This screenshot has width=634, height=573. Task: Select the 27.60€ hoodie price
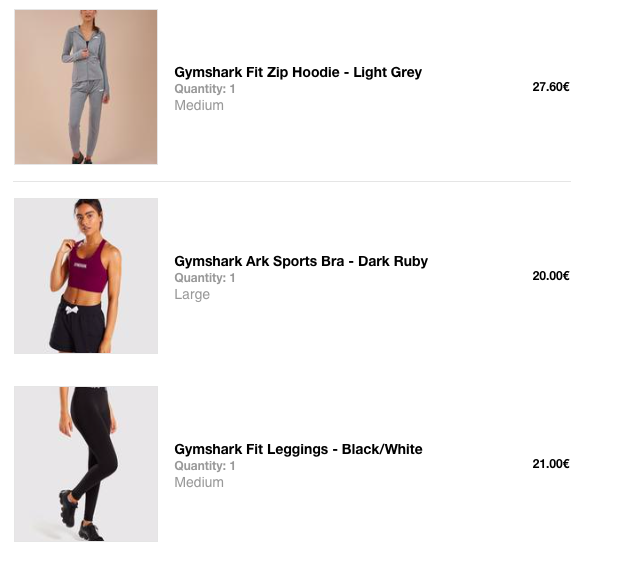(551, 87)
